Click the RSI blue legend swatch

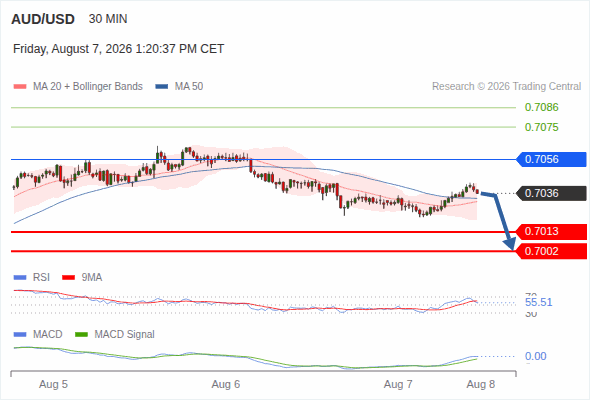tap(20, 278)
